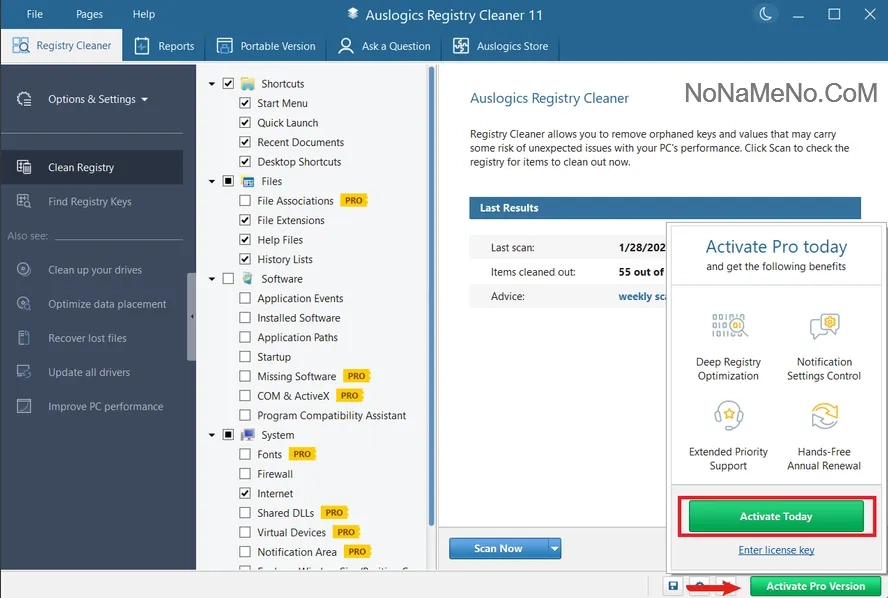Switch to the Reports tab

[x=165, y=46]
